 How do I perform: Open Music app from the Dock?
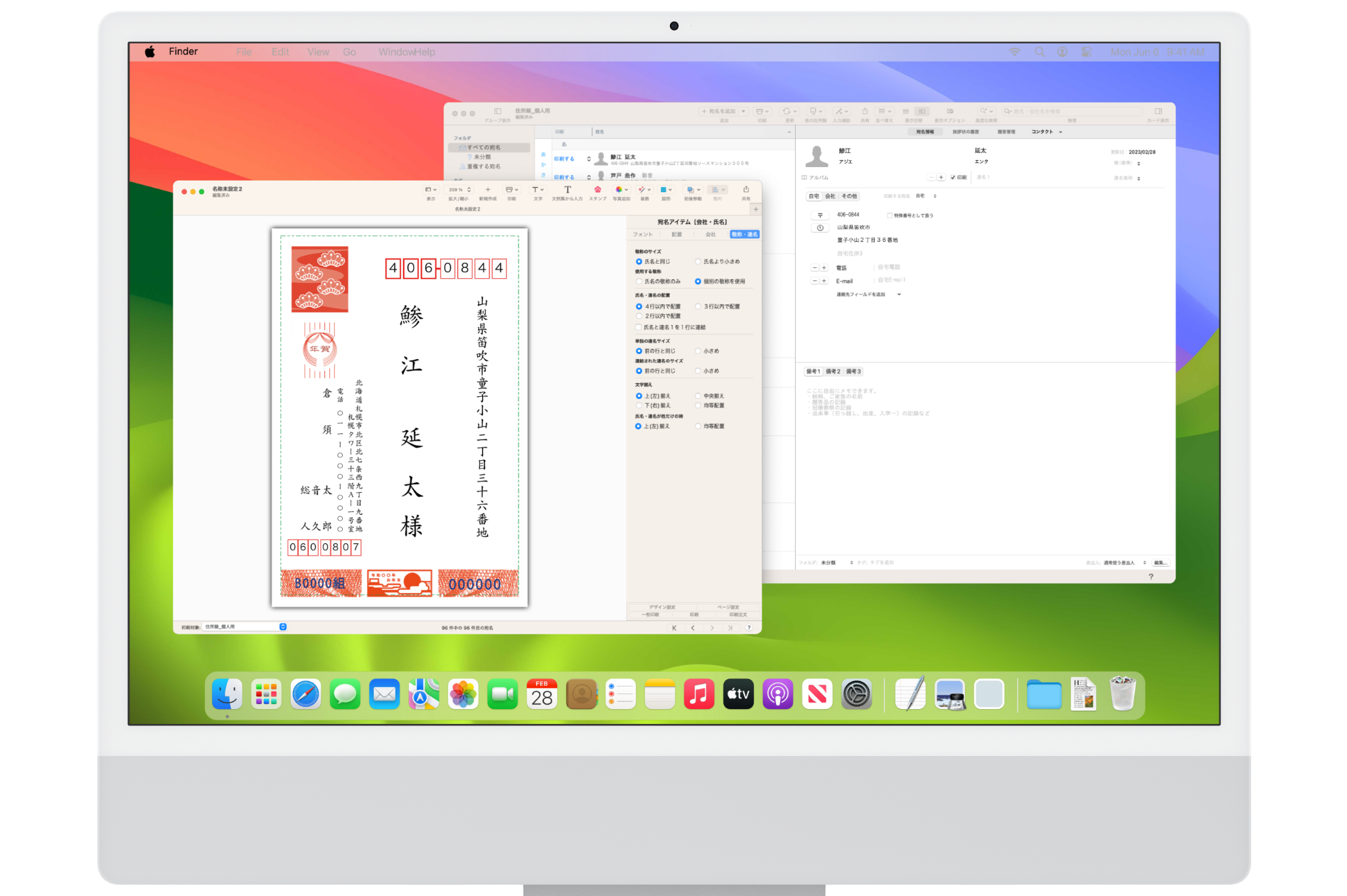(x=698, y=695)
